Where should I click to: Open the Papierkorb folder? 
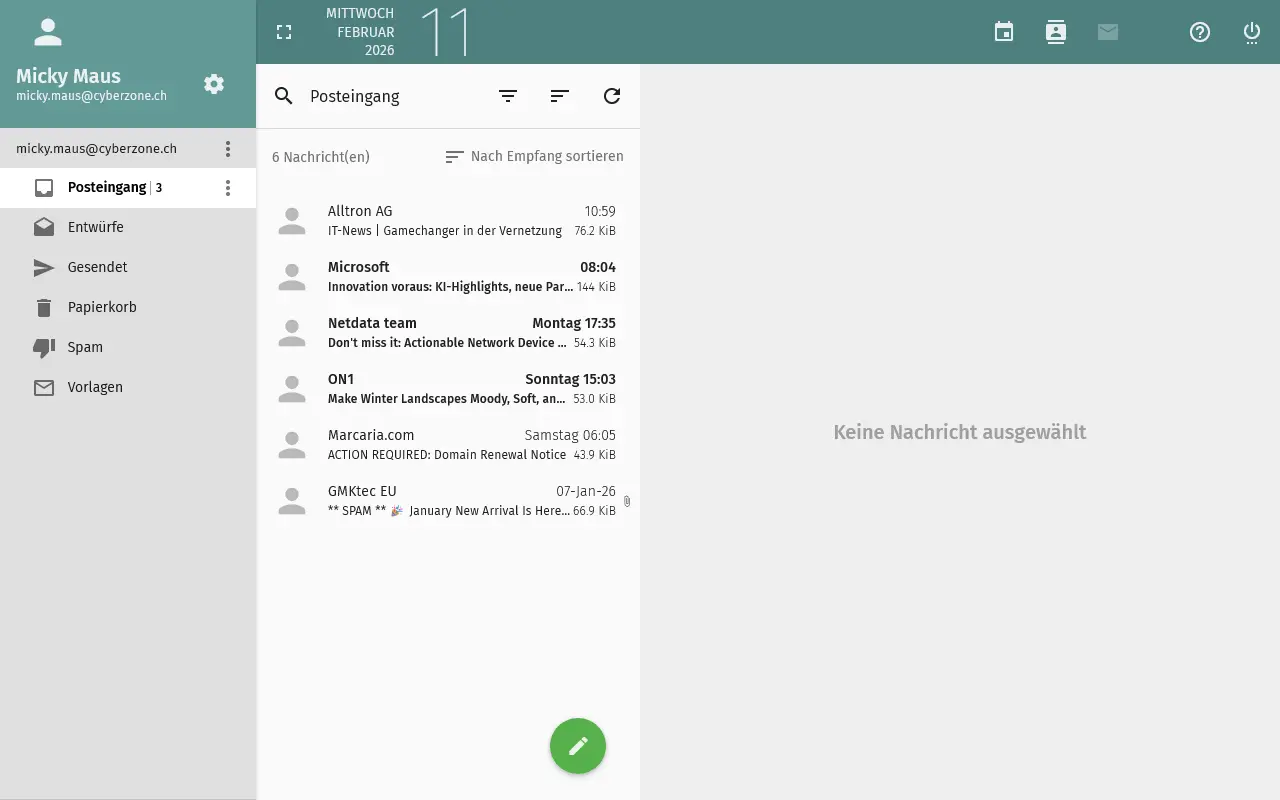[x=102, y=307]
